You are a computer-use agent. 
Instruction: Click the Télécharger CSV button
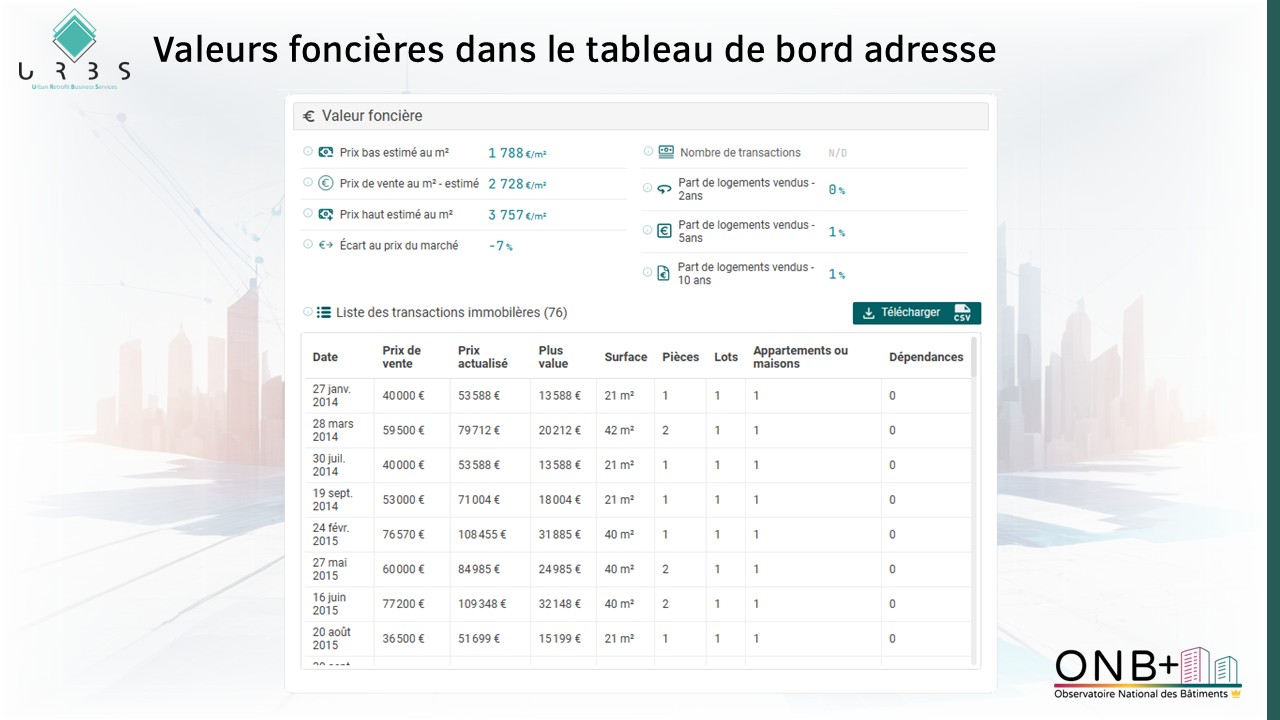916,313
